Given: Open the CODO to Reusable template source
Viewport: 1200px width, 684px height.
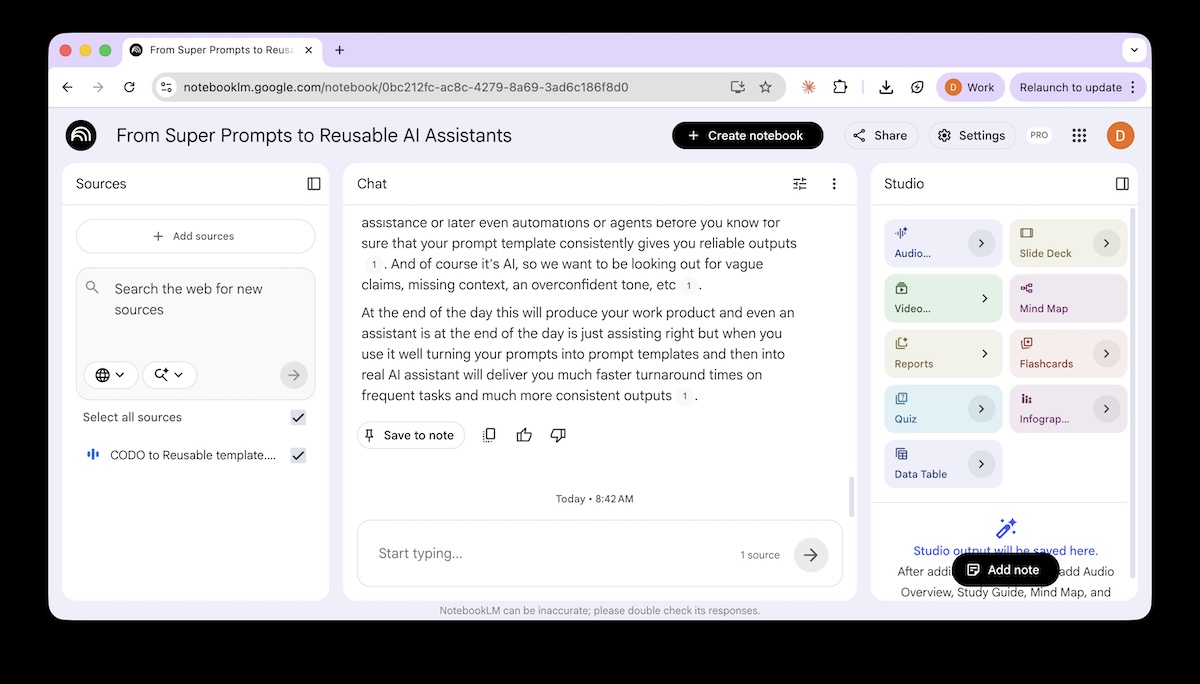Looking at the screenshot, I should (193, 455).
